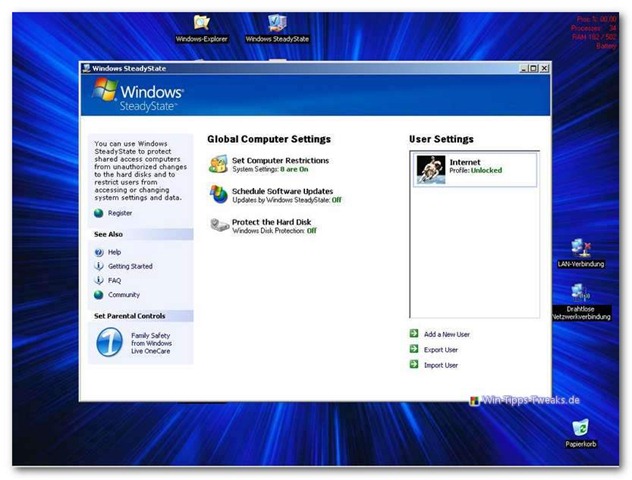The width and height of the screenshot is (632, 480).
Task: Click the Windows Live OneCare logo icon
Action: click(109, 342)
